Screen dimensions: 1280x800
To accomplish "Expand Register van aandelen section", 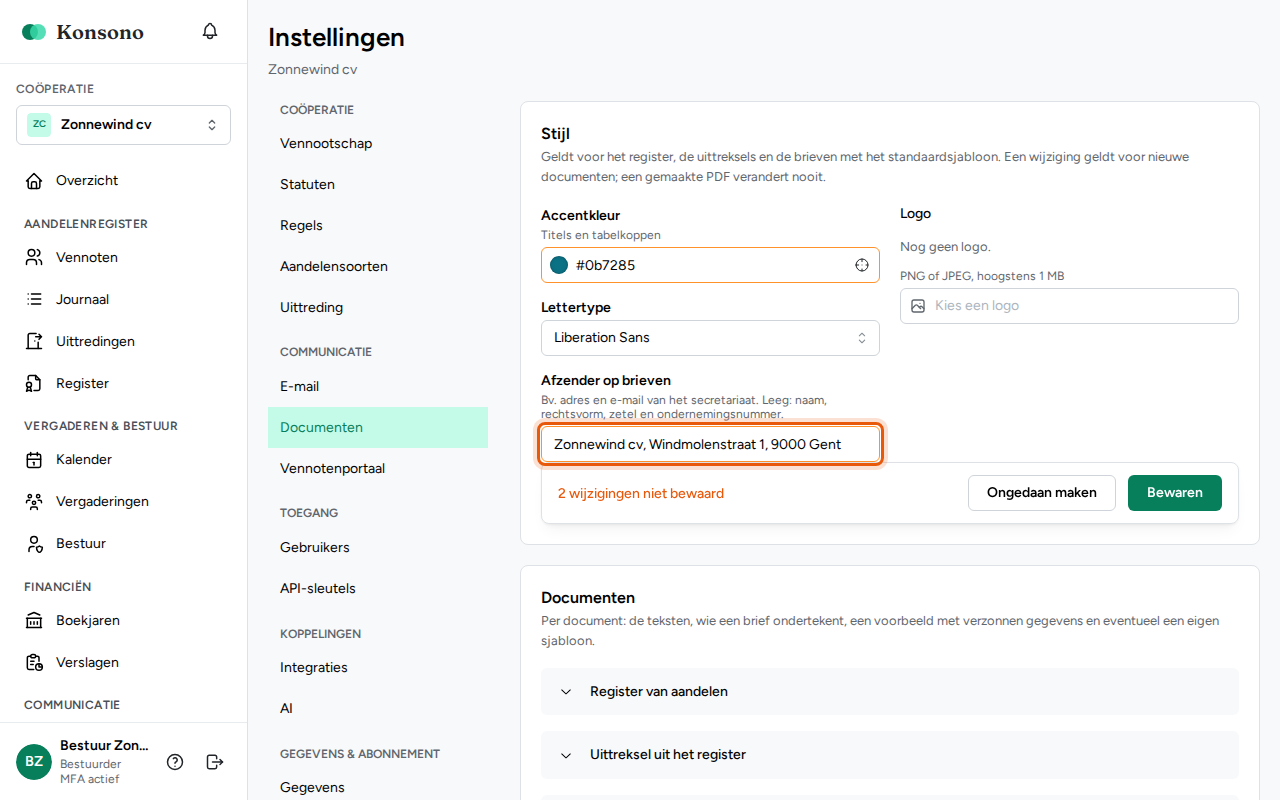I will click(890, 691).
